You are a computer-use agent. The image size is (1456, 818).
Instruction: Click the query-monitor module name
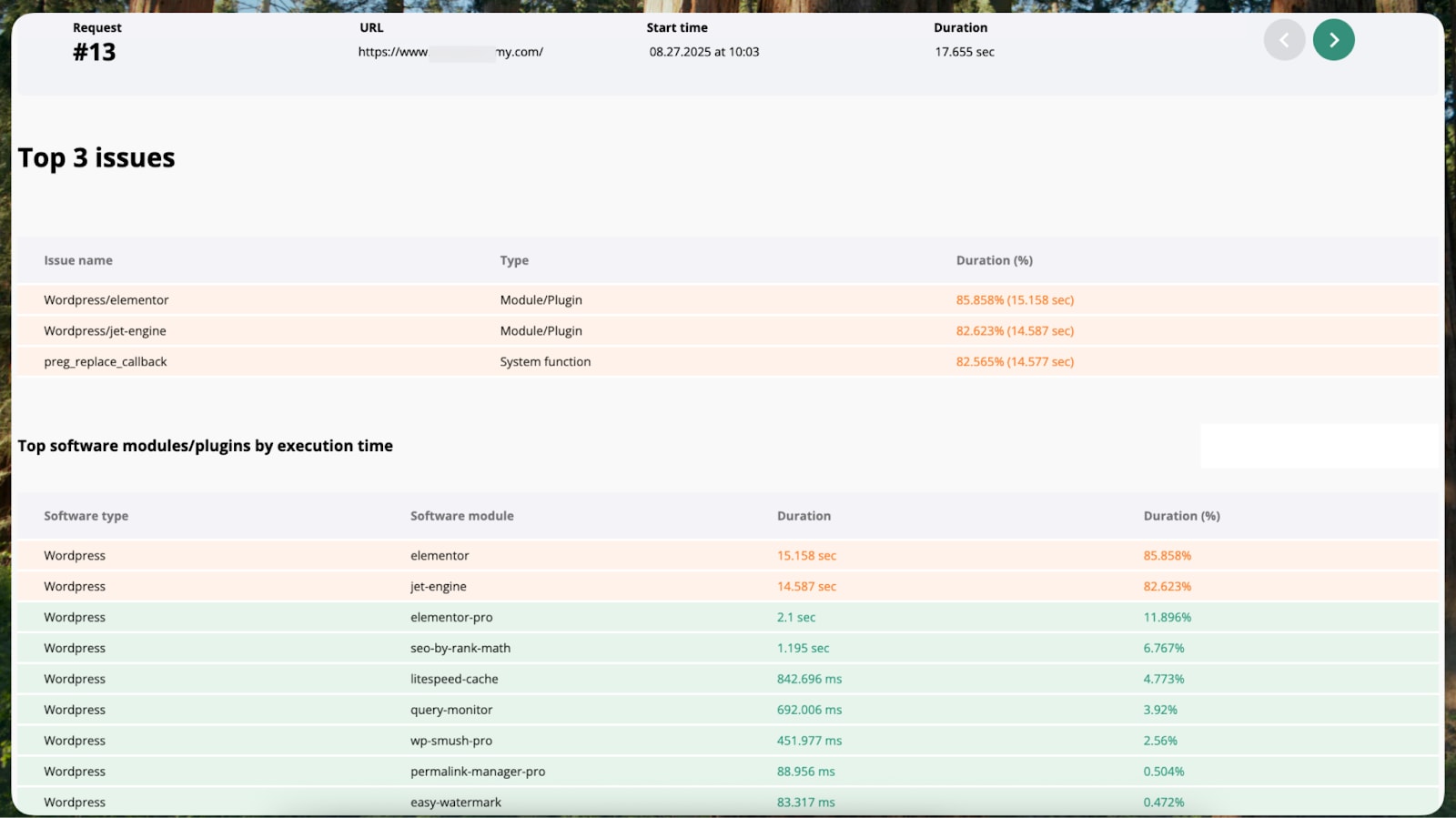pos(451,711)
